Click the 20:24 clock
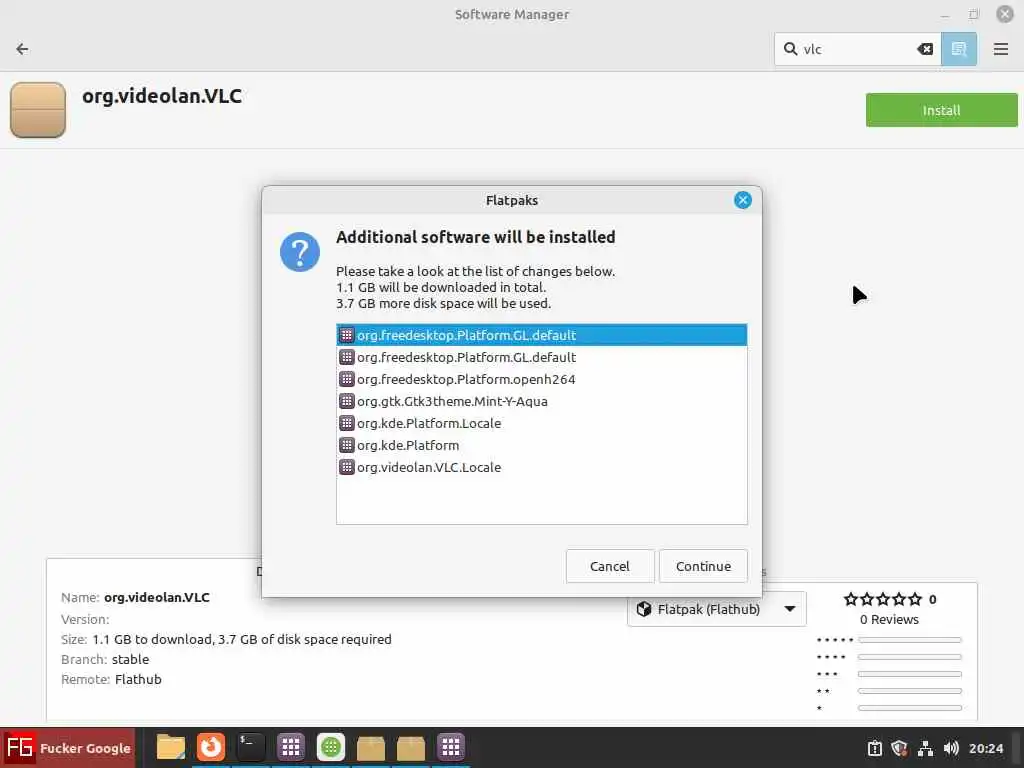1024x768 pixels. pos(985,748)
